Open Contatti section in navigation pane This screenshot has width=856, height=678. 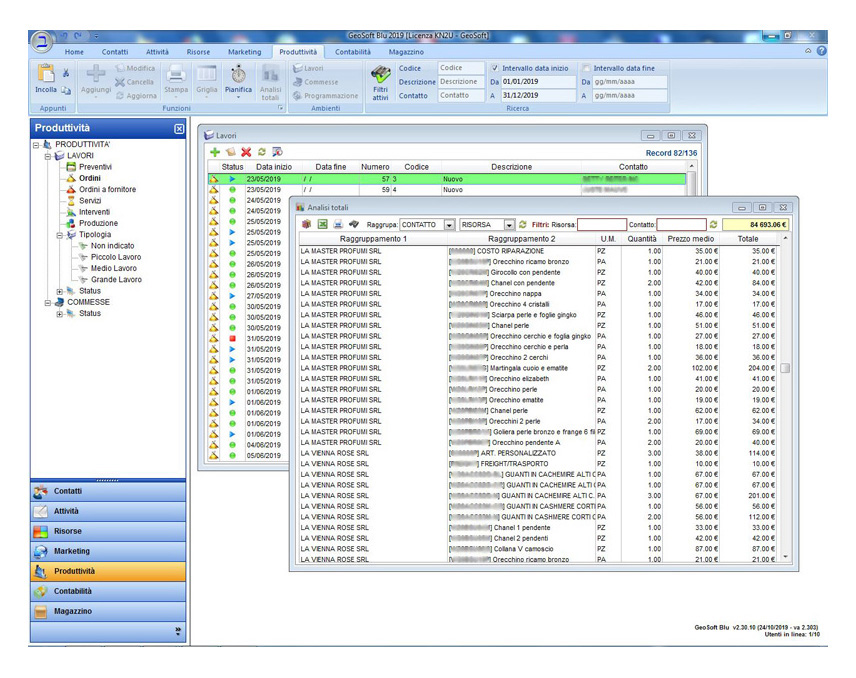click(108, 491)
